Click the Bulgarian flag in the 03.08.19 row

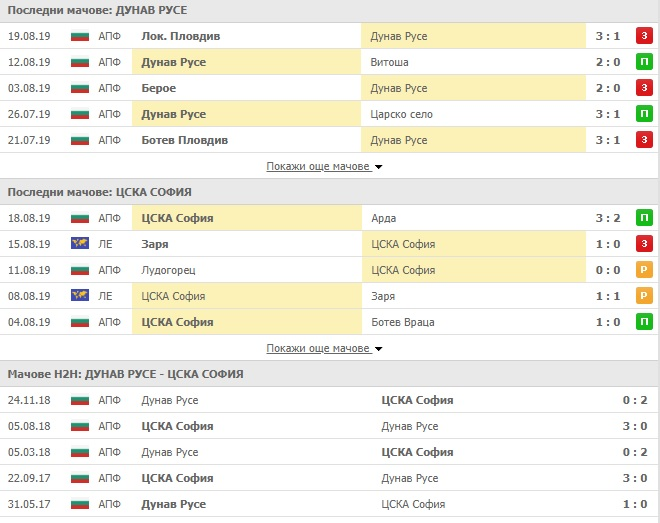click(x=80, y=88)
